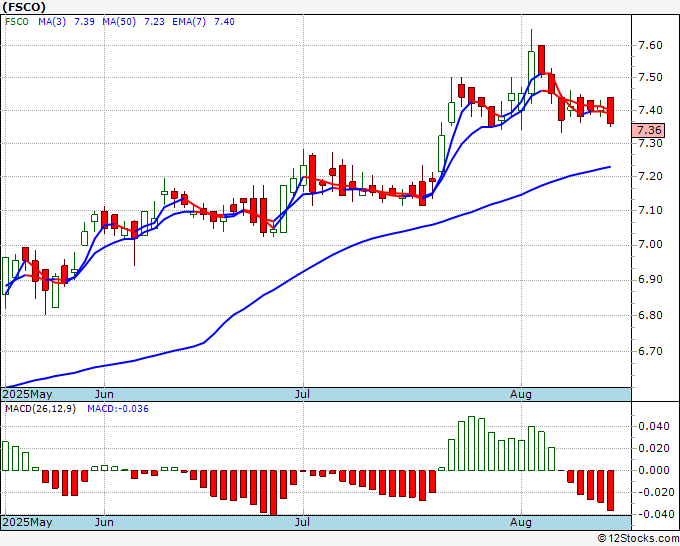The width and height of the screenshot is (680, 546).
Task: Click the 7.60 price axis label
Action: tap(650, 45)
